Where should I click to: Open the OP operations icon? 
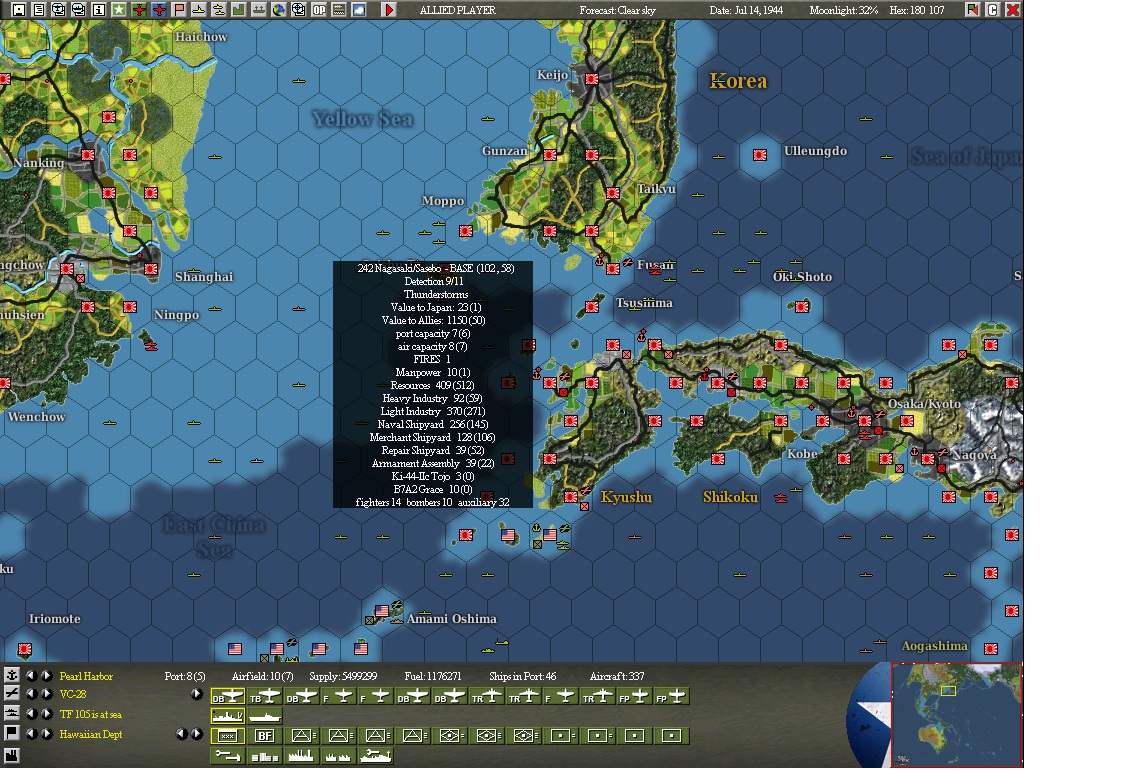[318, 9]
